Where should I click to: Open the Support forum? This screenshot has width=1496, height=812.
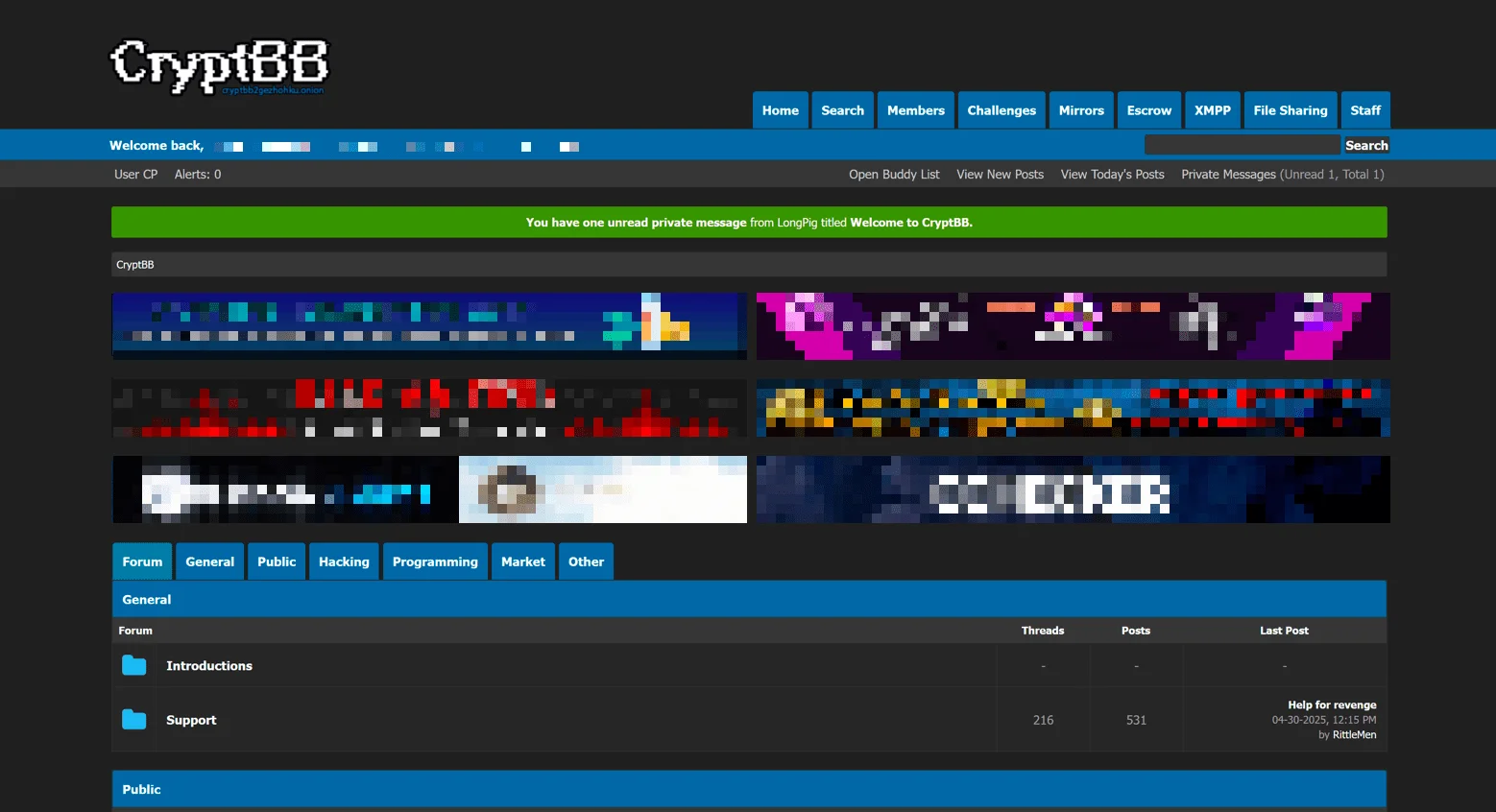click(191, 720)
